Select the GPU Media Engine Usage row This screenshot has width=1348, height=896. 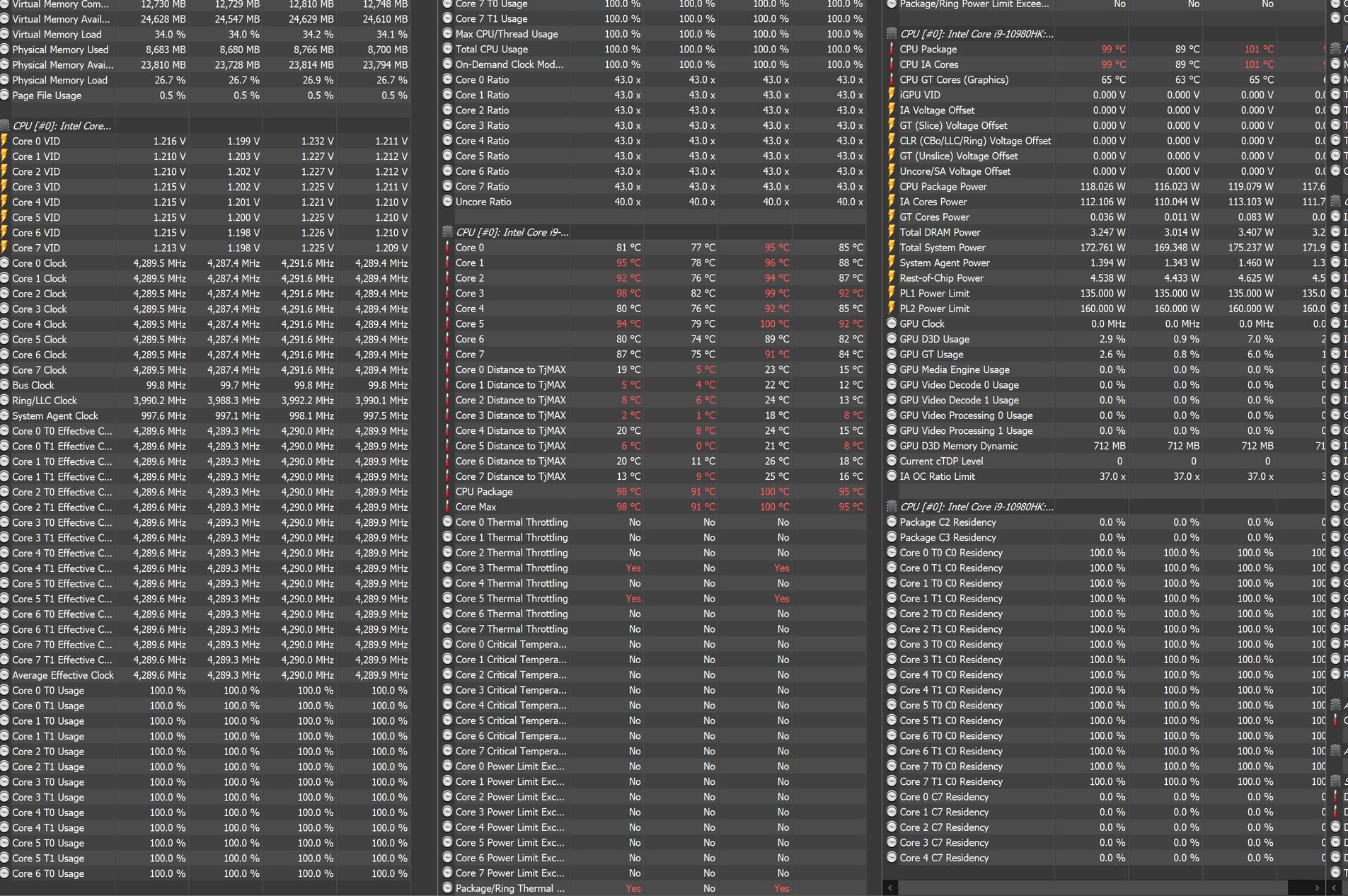[1105, 369]
